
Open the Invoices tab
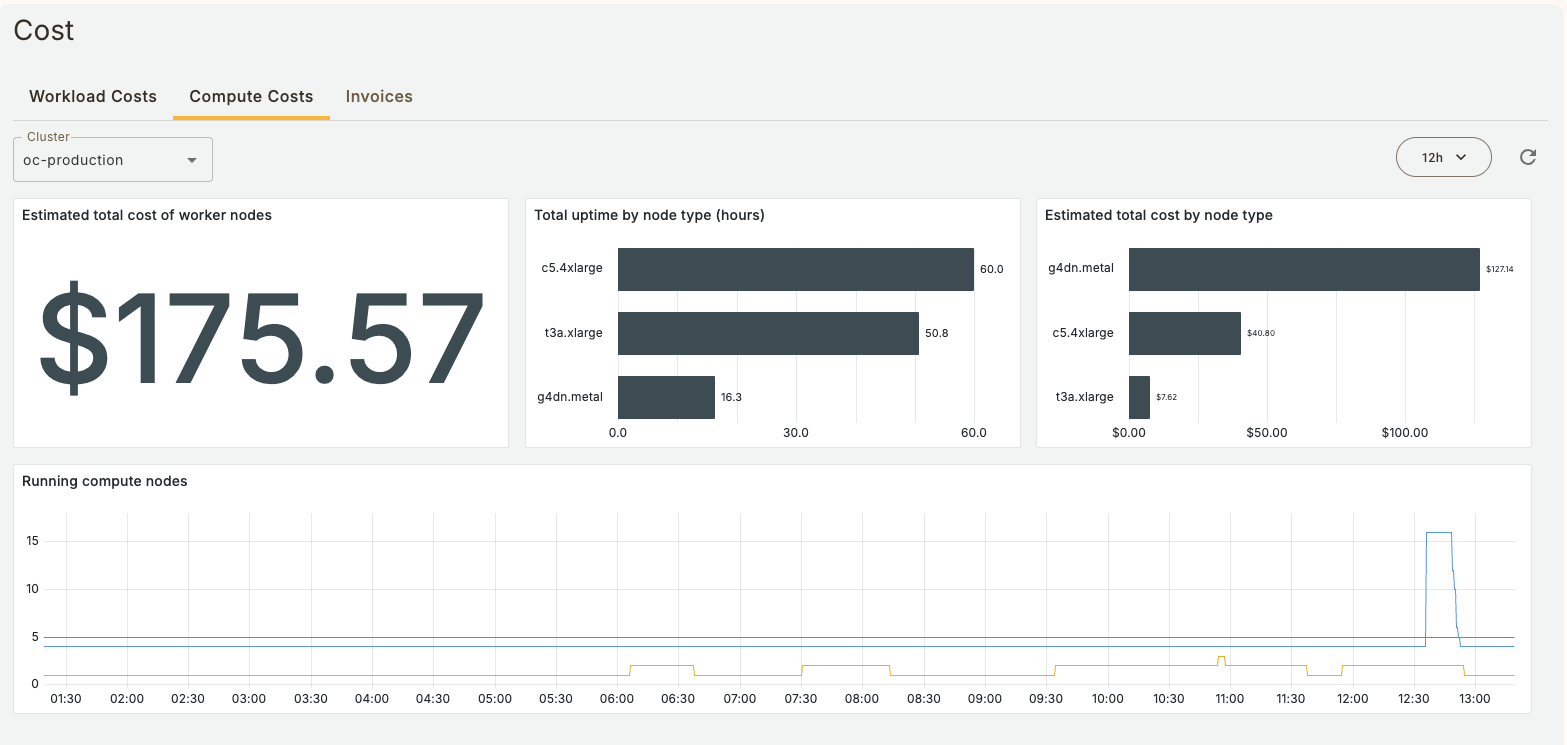click(379, 97)
